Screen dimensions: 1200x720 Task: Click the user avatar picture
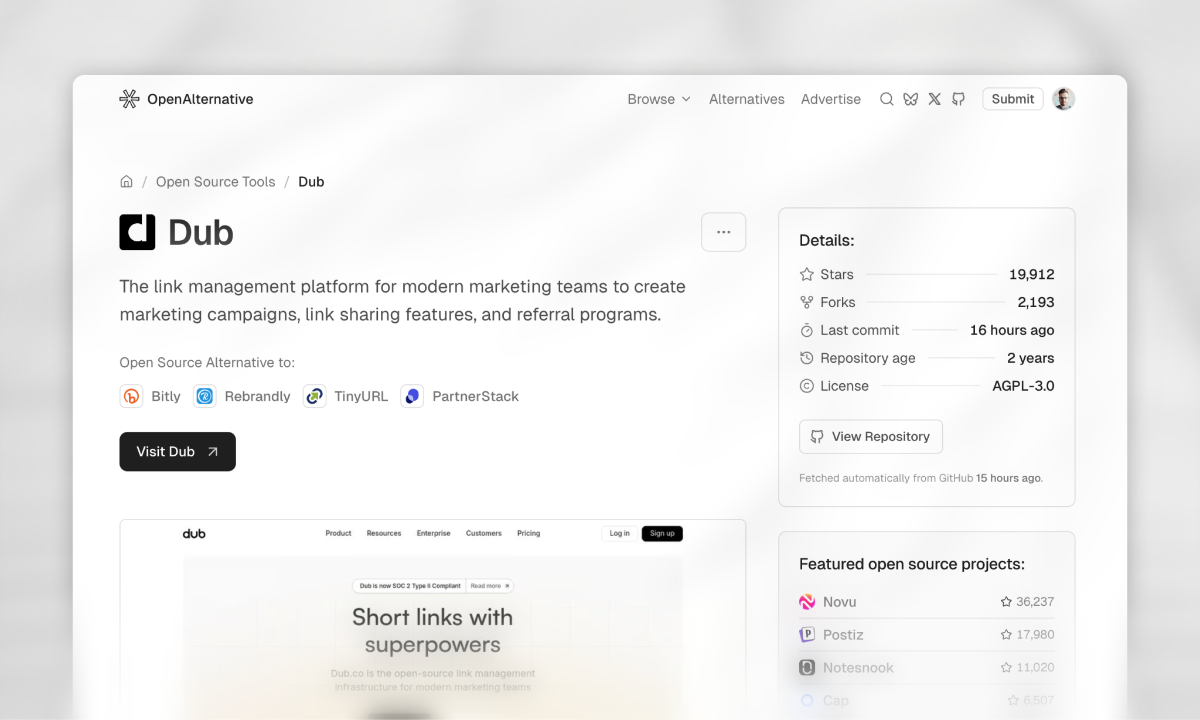click(x=1064, y=99)
